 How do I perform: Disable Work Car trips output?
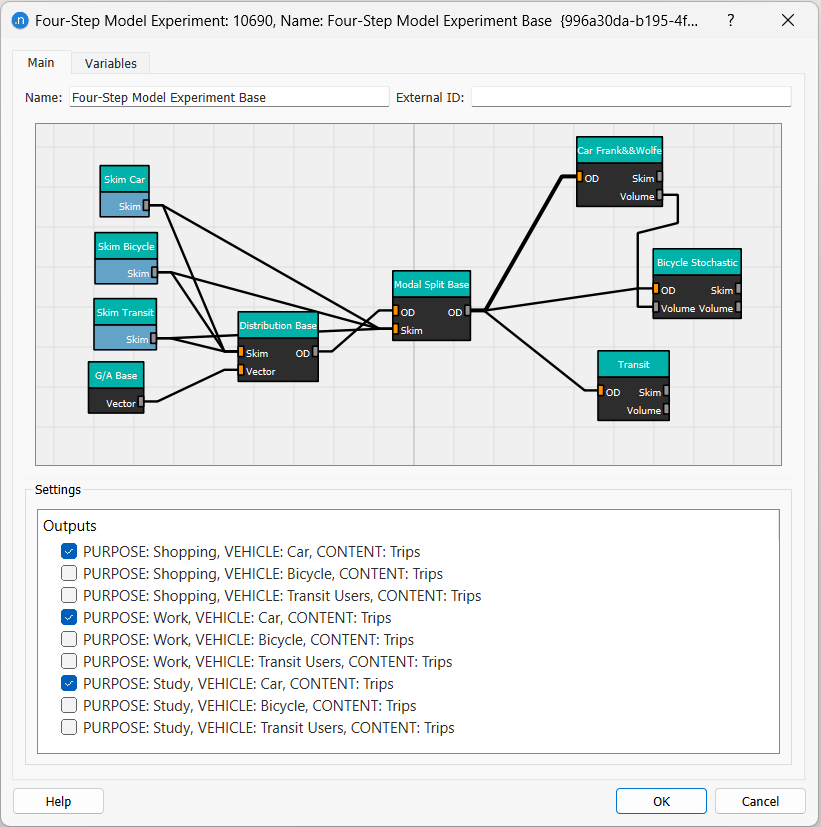click(x=68, y=617)
